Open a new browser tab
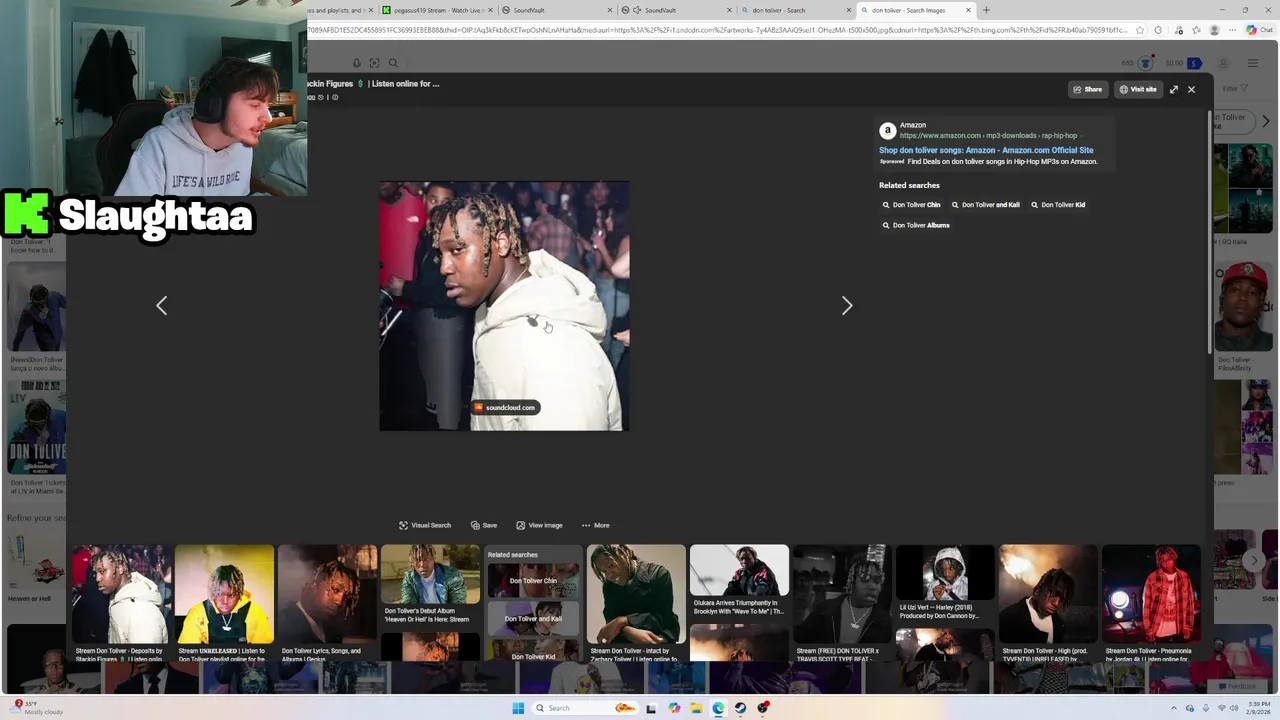 click(986, 10)
